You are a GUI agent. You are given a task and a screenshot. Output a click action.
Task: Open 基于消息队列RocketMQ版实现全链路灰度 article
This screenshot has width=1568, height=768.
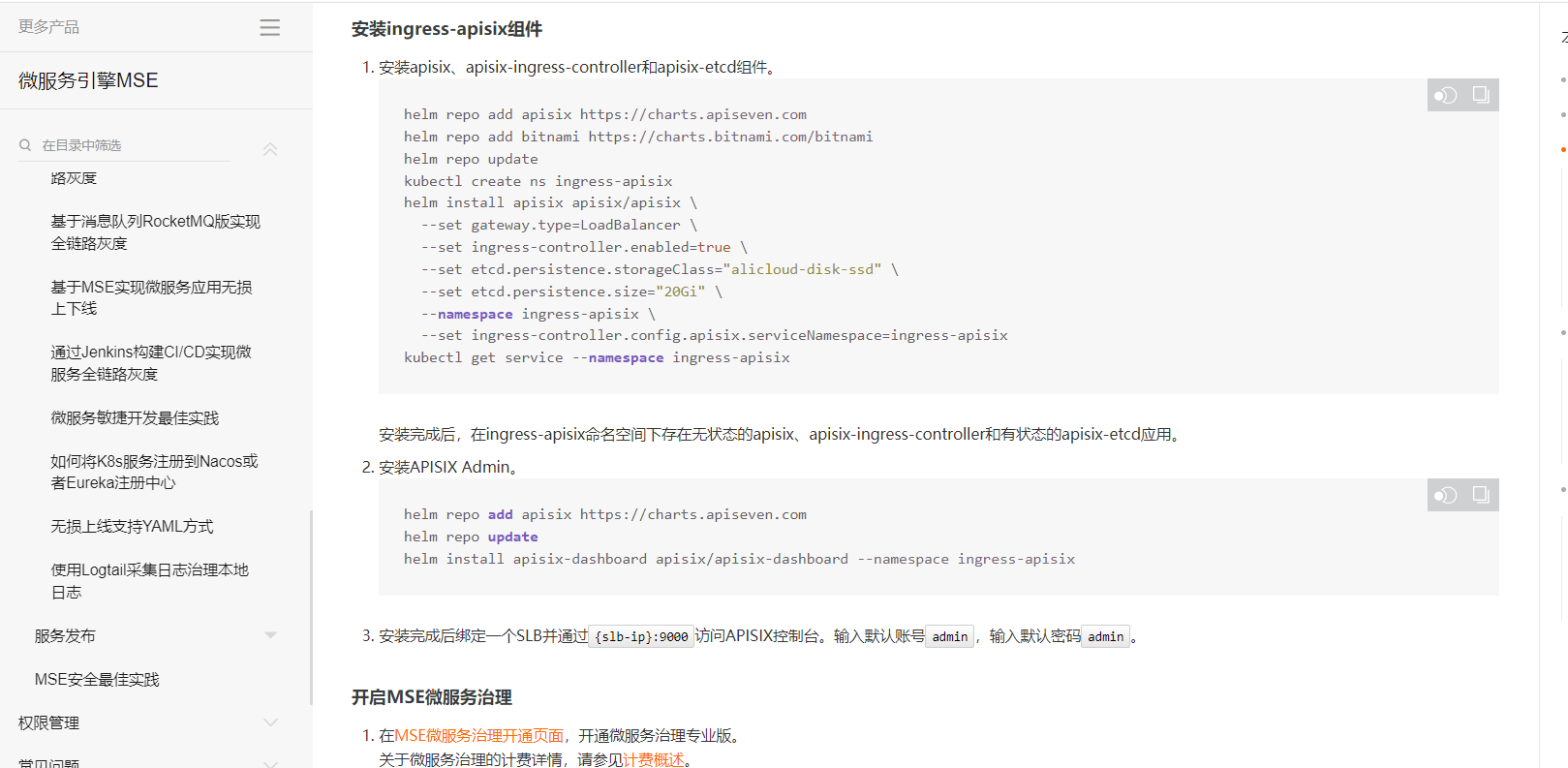point(155,232)
